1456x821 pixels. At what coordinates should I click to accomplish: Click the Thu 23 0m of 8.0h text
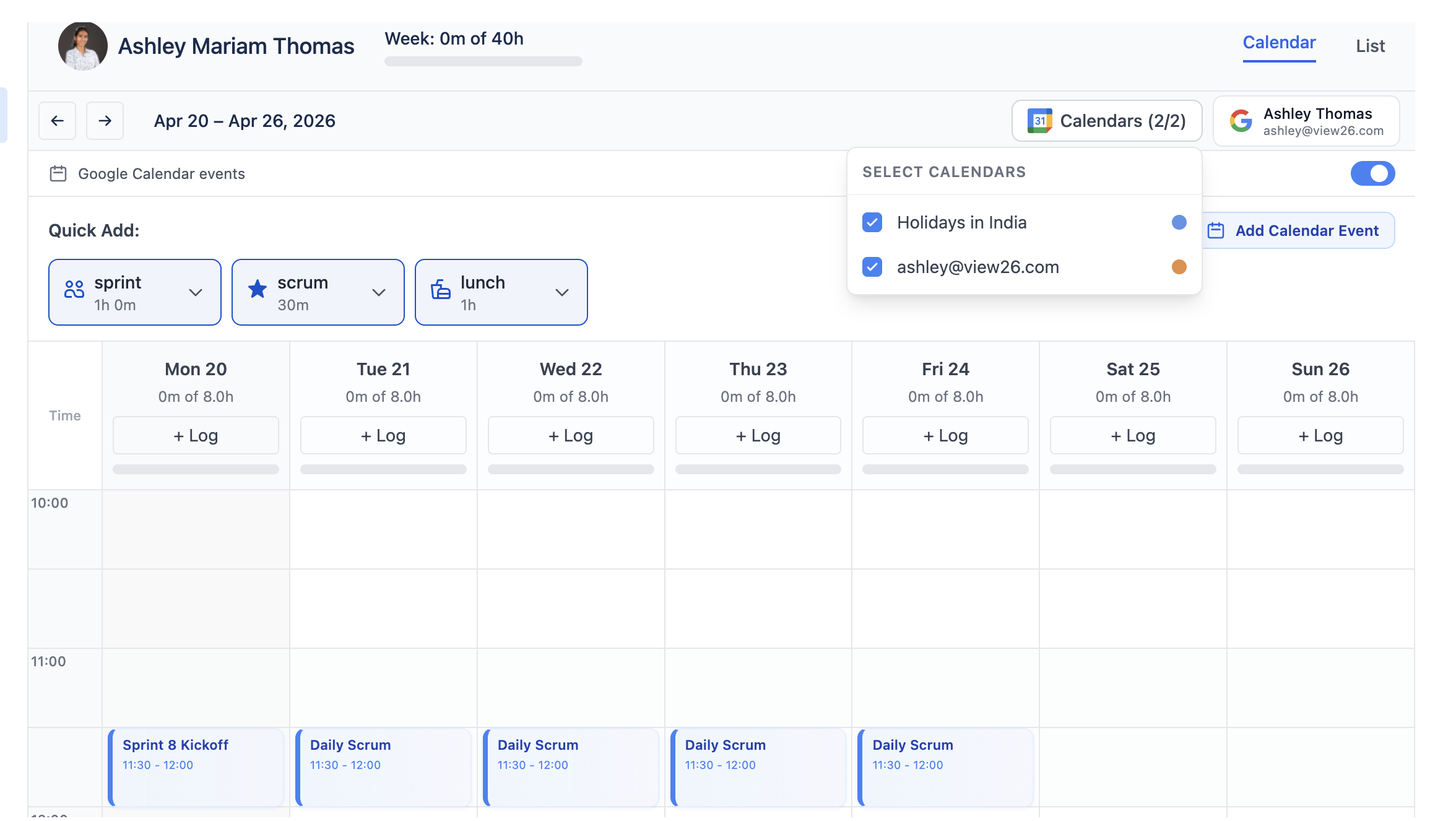click(758, 396)
